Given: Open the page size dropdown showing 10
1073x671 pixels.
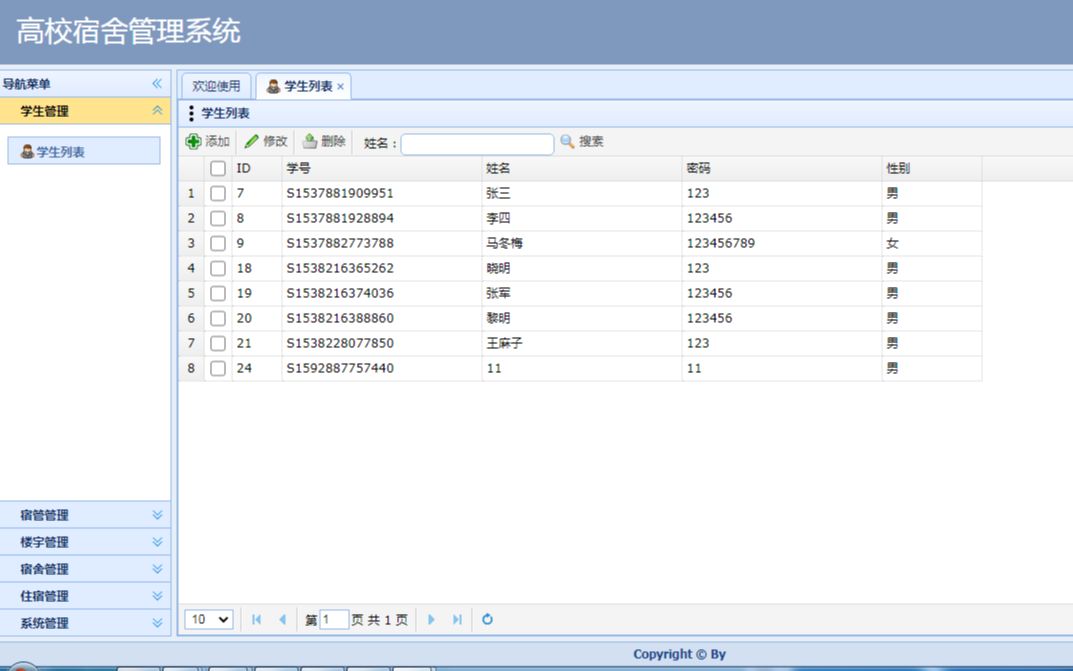Looking at the screenshot, I should coord(207,620).
